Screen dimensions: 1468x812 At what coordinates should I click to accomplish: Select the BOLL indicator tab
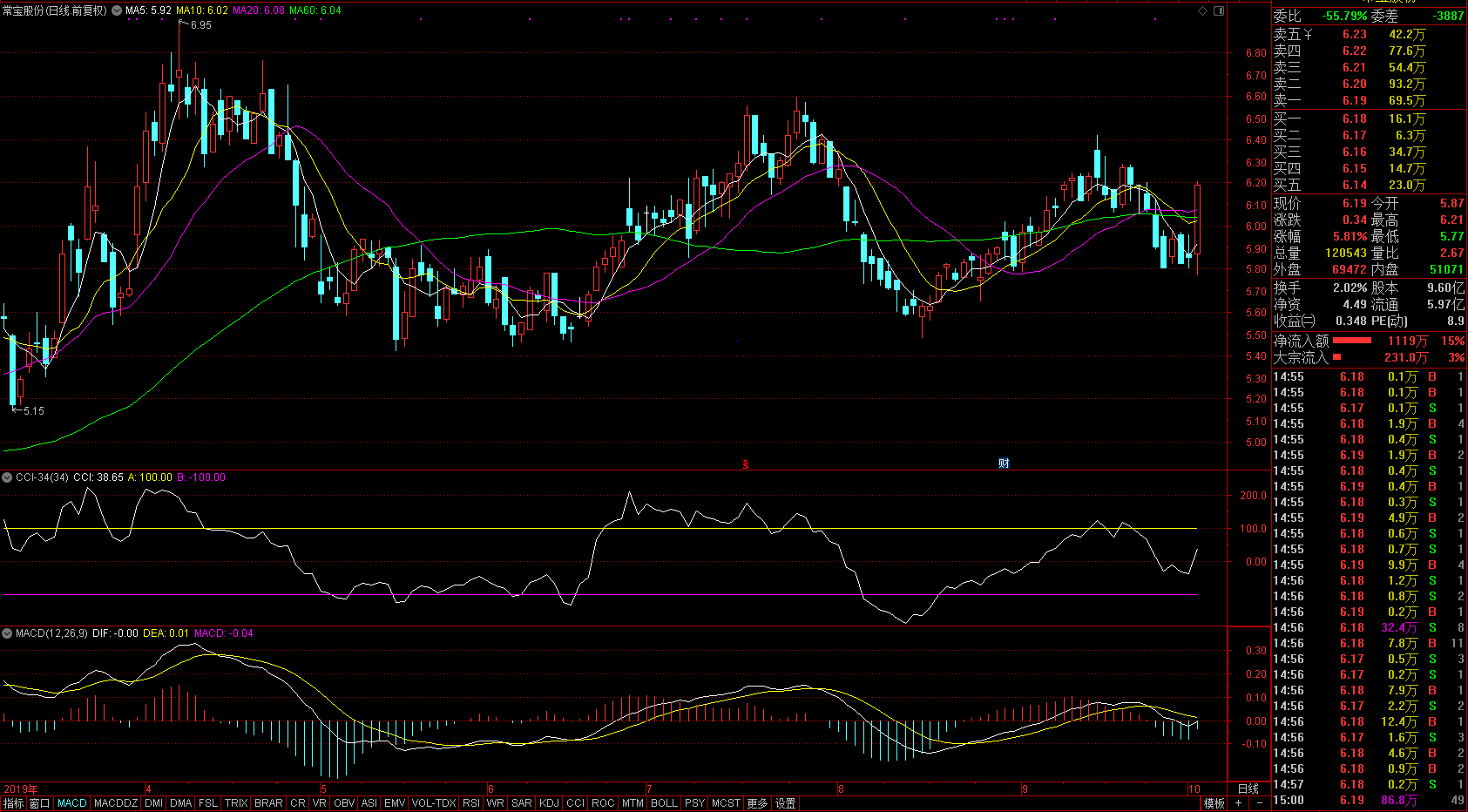click(664, 803)
